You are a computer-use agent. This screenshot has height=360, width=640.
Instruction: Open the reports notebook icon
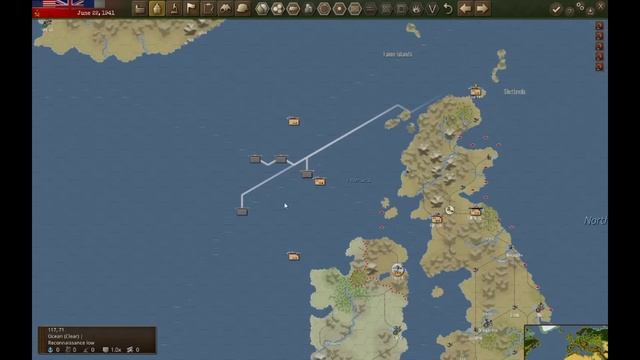coord(208,9)
